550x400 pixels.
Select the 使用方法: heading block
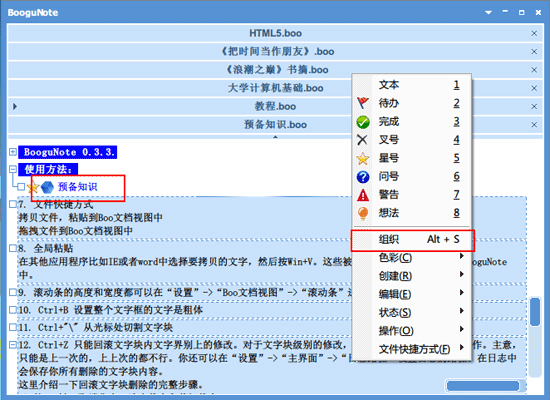pos(48,169)
